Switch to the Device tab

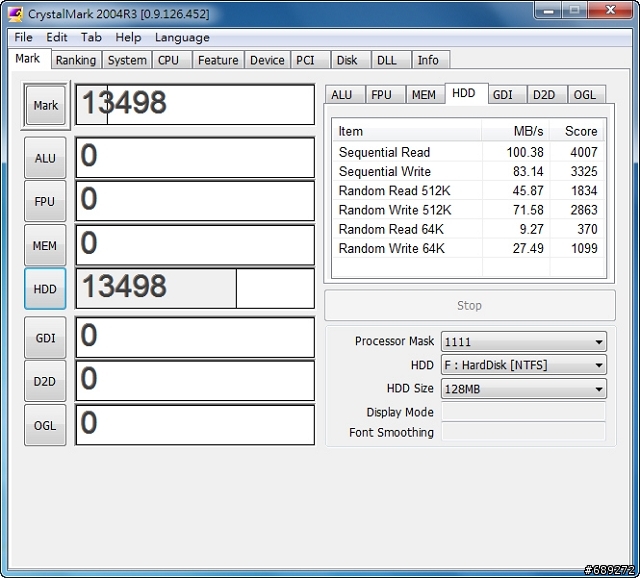267,60
